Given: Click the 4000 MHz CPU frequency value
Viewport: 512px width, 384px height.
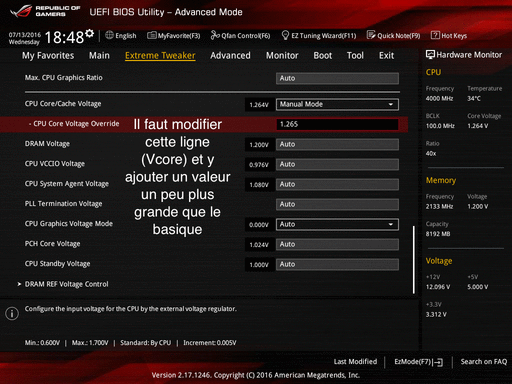Looking at the screenshot, I should (x=439, y=99).
